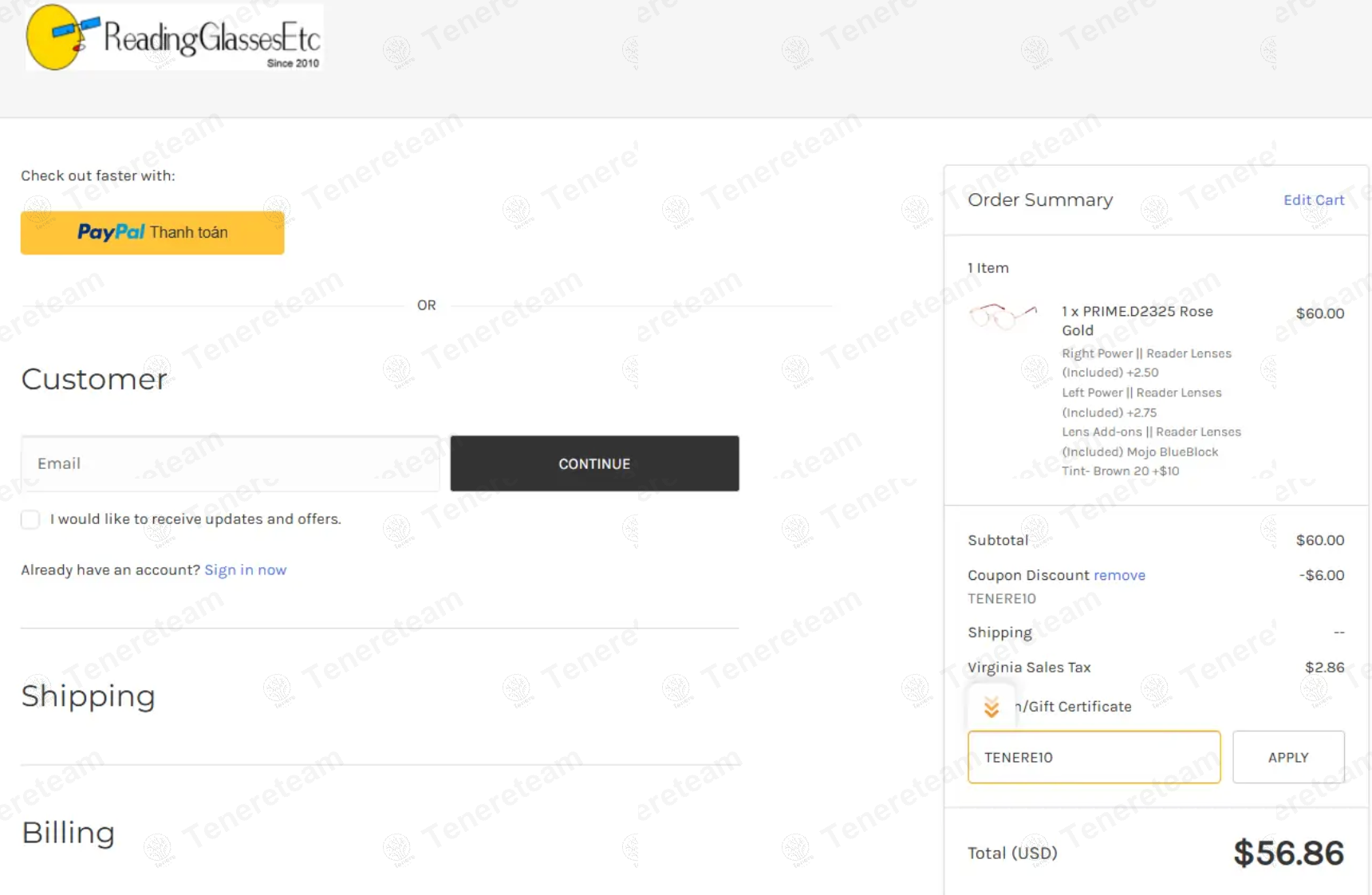Select the Customer section heading
1372x895 pixels.
point(94,379)
